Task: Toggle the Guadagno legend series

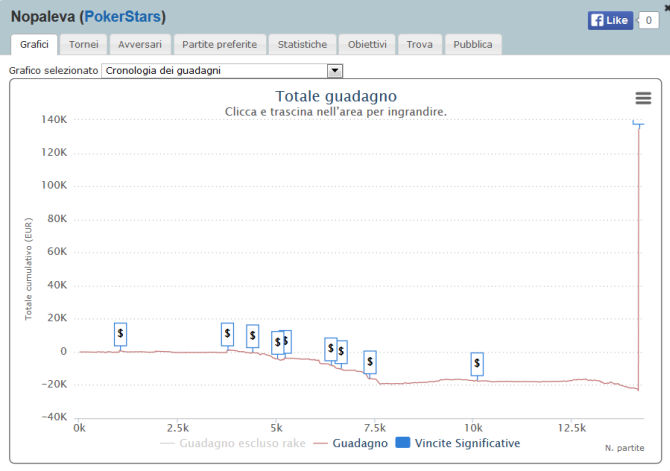Action: tap(351, 443)
